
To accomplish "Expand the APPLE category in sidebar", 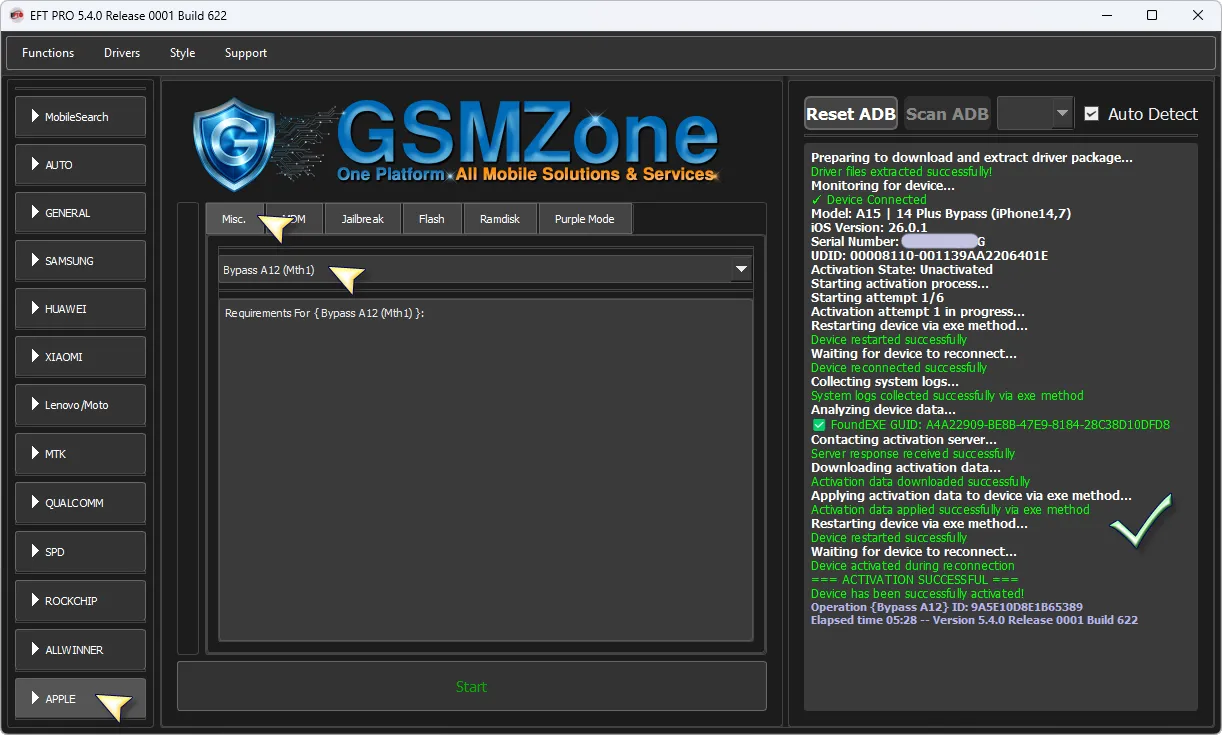I will pos(80,698).
